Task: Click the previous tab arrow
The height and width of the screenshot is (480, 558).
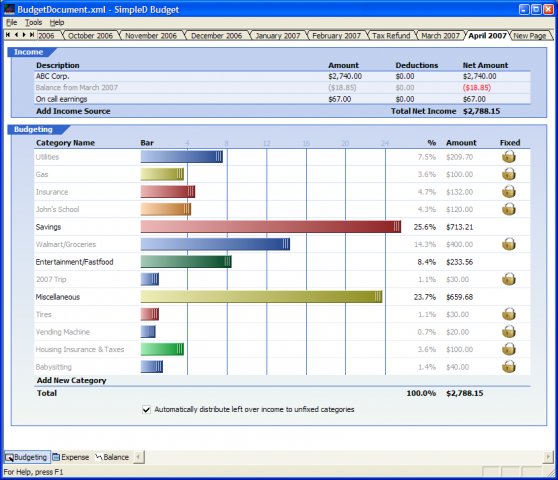Action: click(16, 35)
